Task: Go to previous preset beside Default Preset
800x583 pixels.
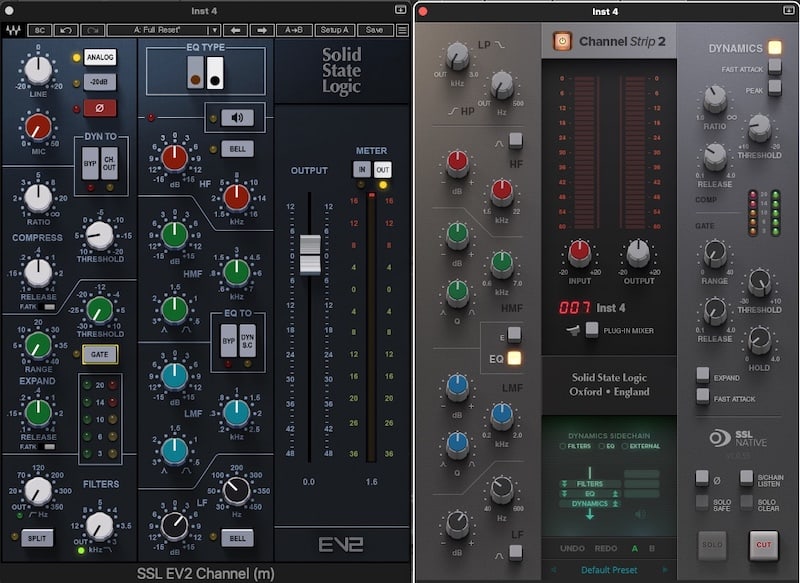Action: [x=554, y=570]
